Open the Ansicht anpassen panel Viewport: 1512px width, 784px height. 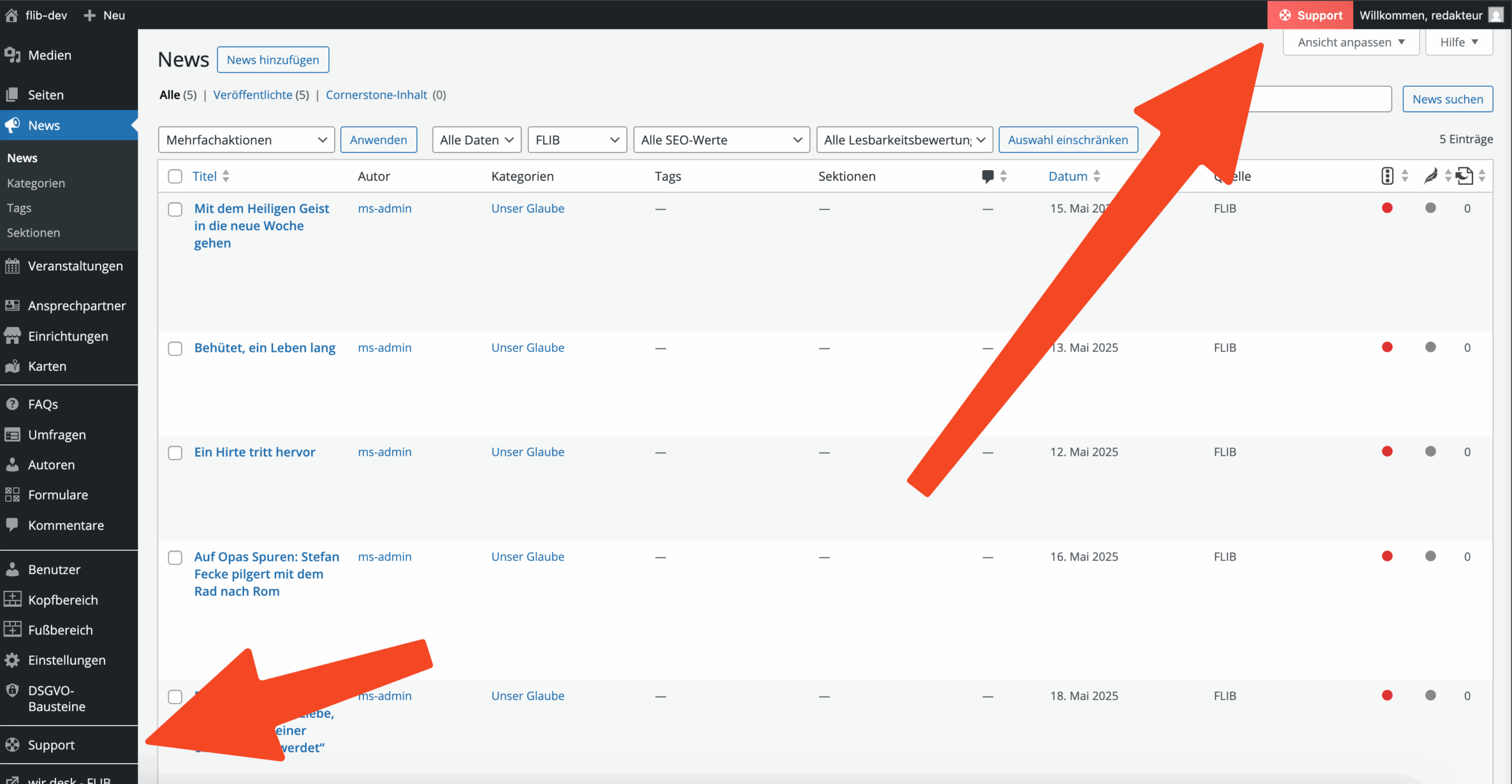[1351, 43]
